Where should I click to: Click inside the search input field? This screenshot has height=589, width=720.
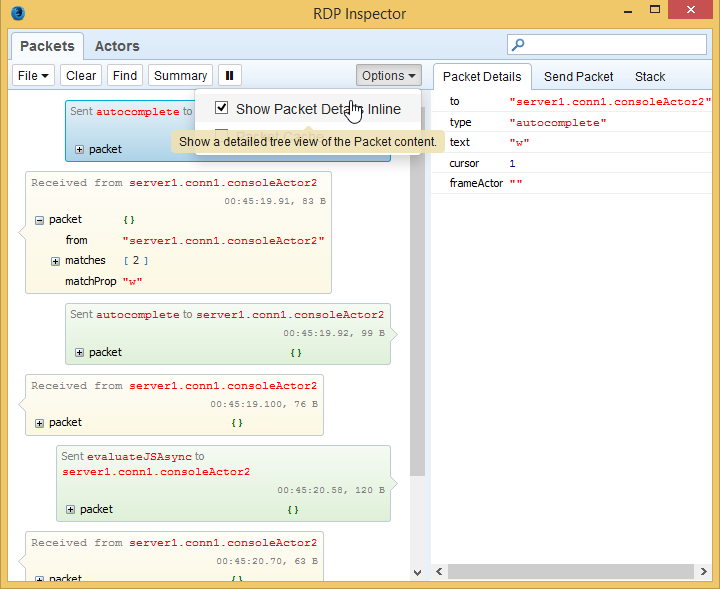[x=607, y=45]
